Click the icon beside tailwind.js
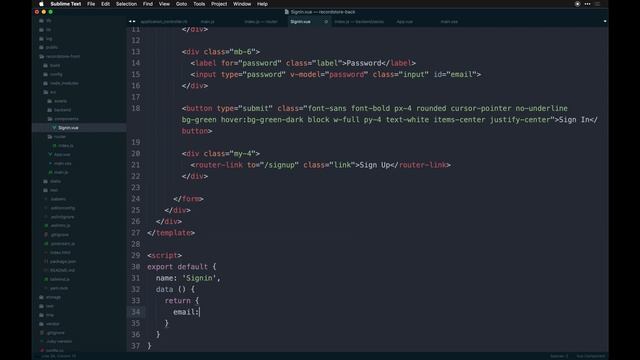Viewport: 640px width, 360px height. [46, 279]
